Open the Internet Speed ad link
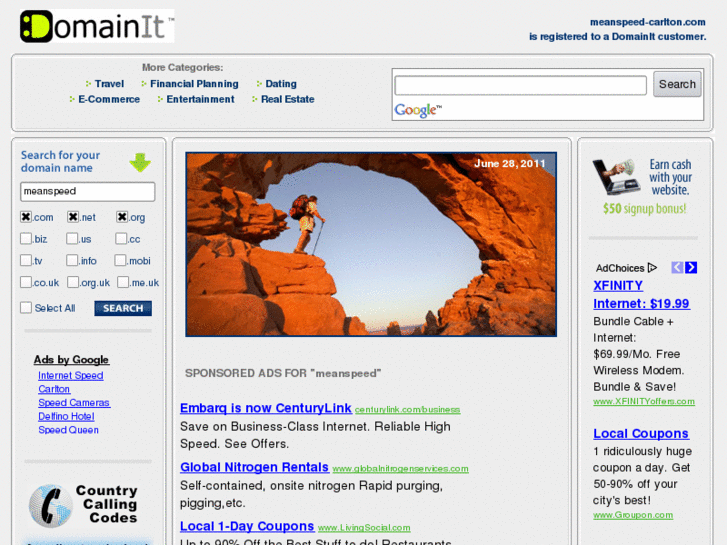The image size is (727, 545). [70, 376]
